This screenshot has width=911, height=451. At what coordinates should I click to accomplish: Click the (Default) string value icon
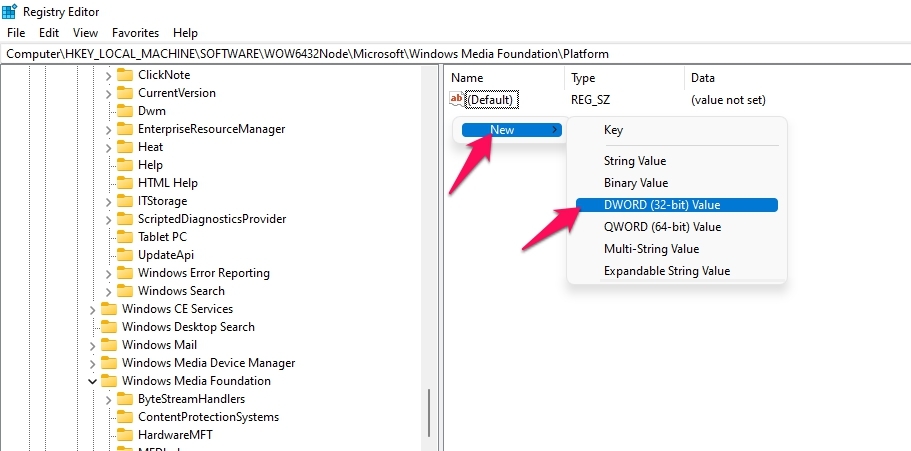pos(457,99)
